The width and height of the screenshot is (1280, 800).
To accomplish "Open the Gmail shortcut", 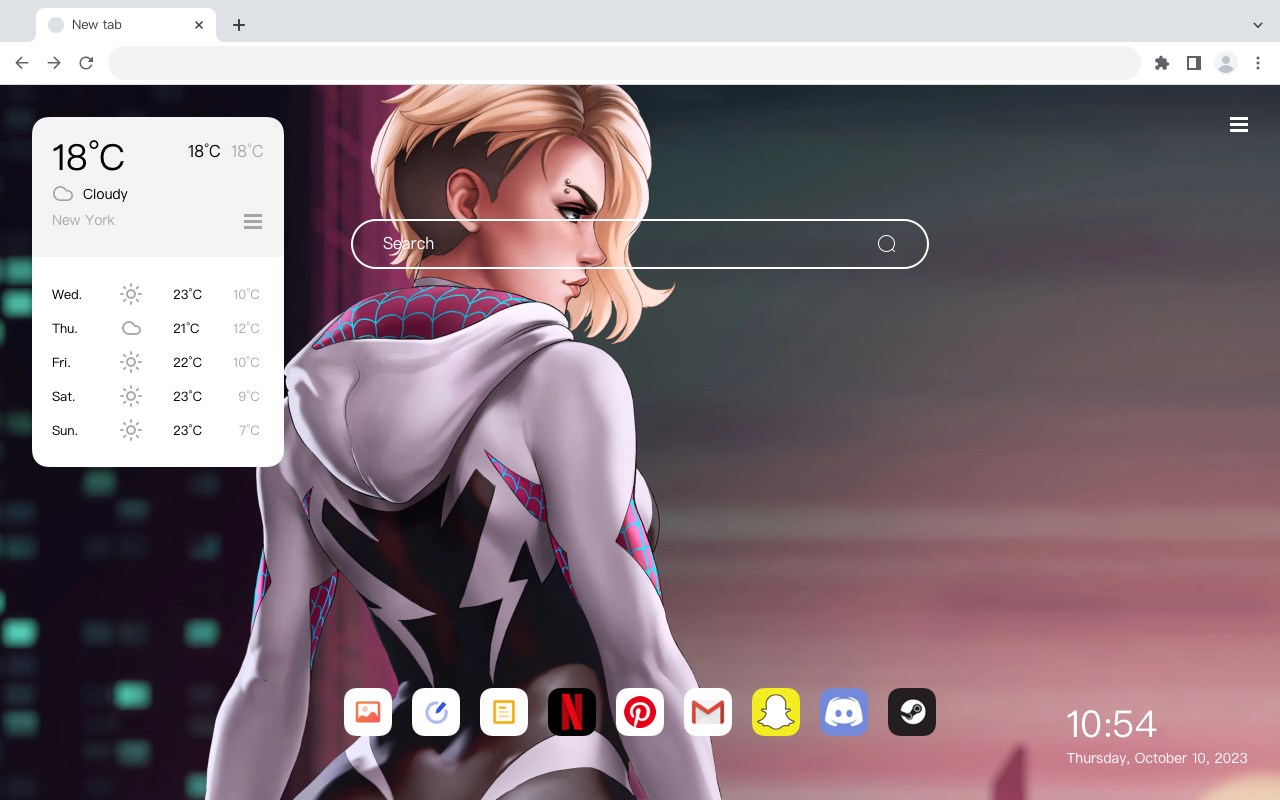I will [708, 712].
